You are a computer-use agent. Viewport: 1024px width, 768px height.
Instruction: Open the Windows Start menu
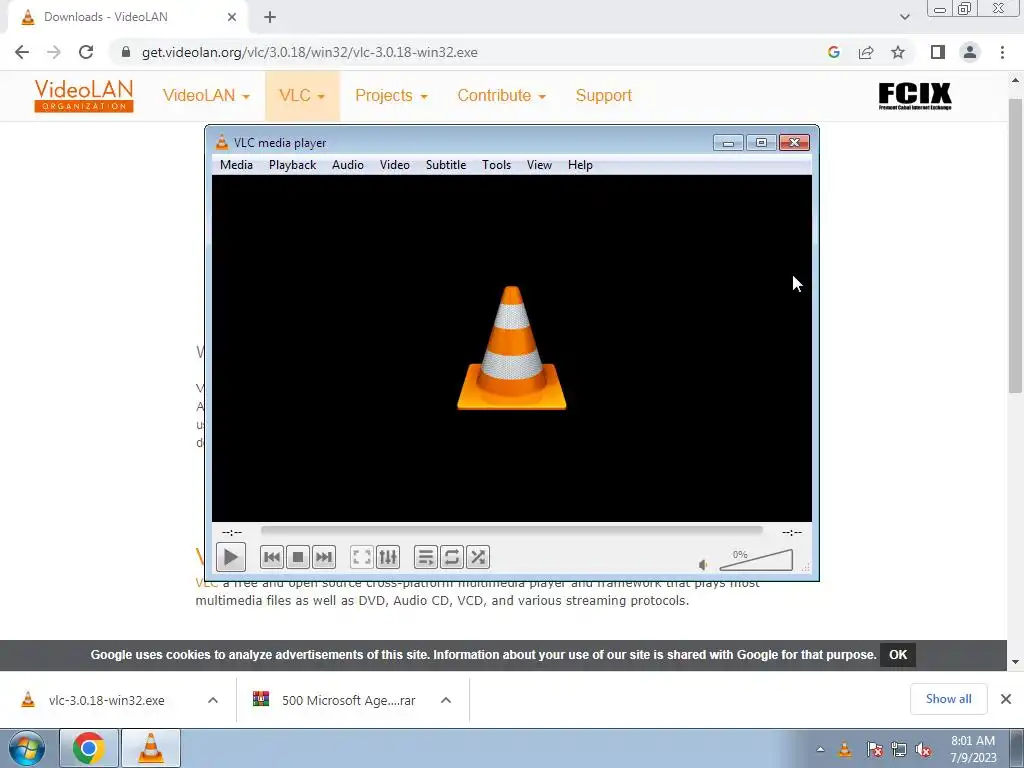pyautogui.click(x=26, y=748)
